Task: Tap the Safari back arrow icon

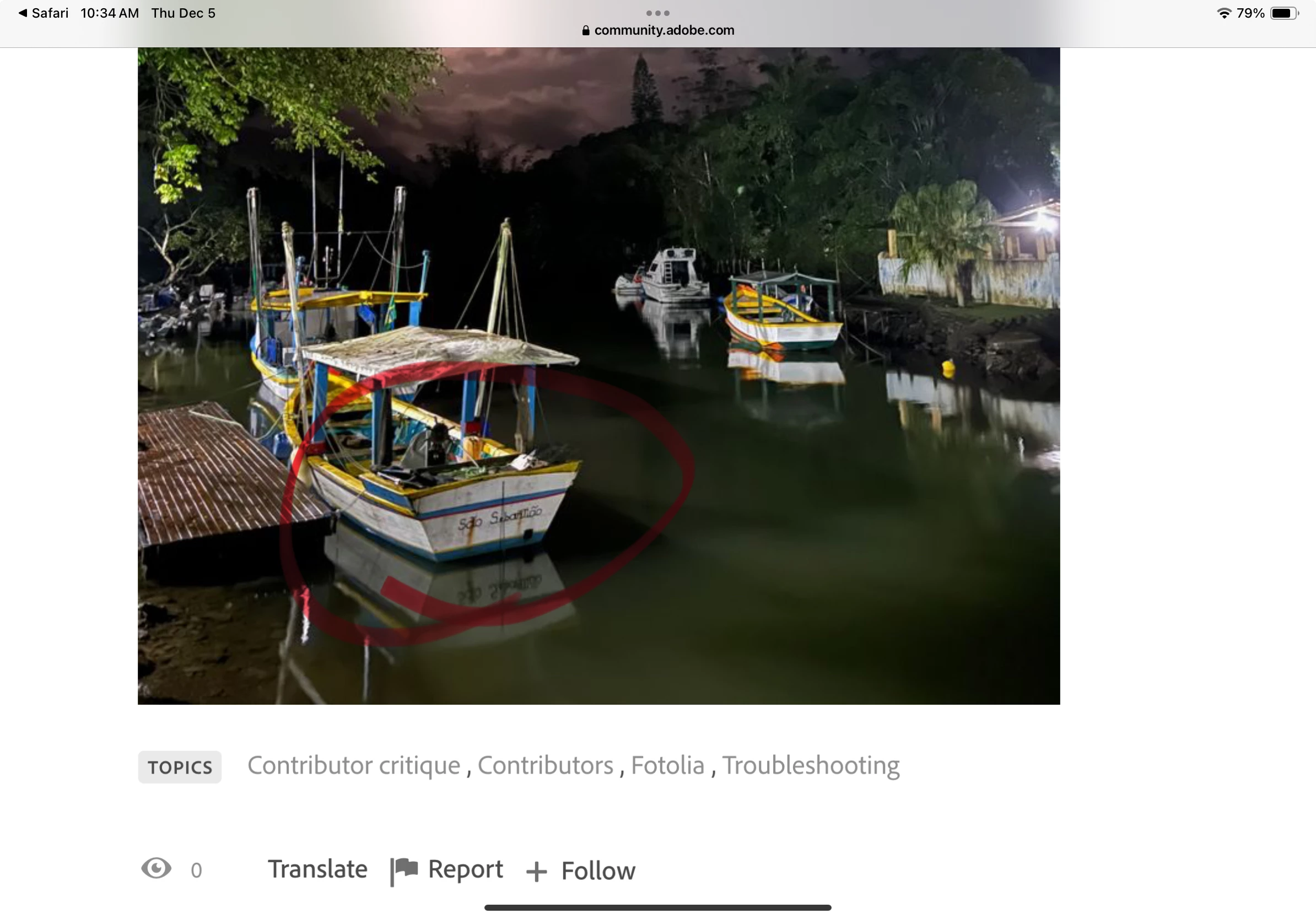Action: click(x=23, y=13)
